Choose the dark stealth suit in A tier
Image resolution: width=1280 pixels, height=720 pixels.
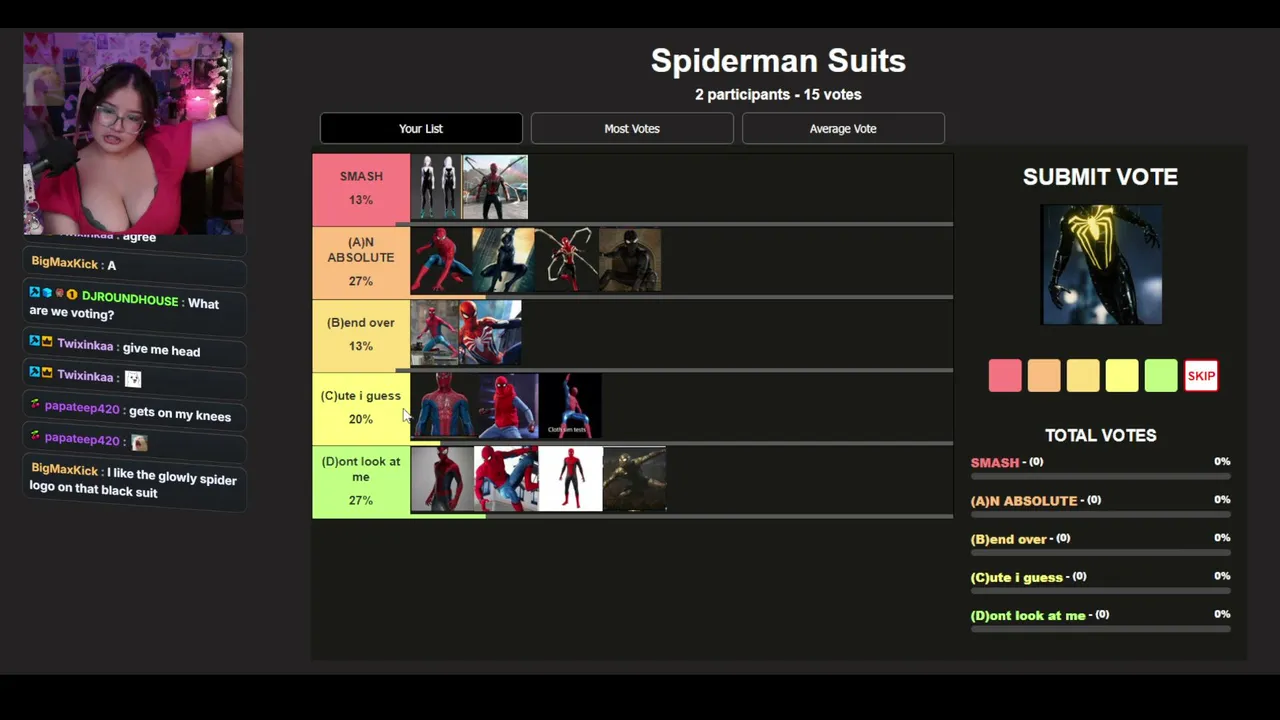click(630, 260)
